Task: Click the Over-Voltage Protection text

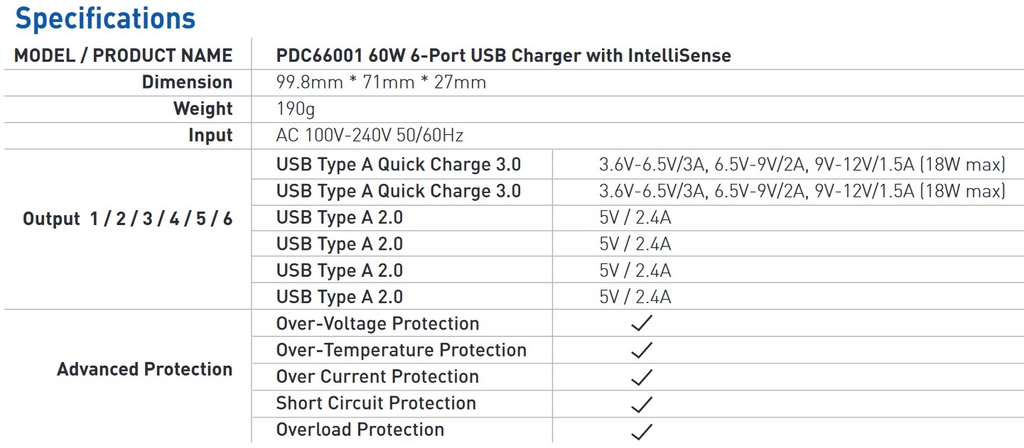Action: pyautogui.click(x=377, y=323)
